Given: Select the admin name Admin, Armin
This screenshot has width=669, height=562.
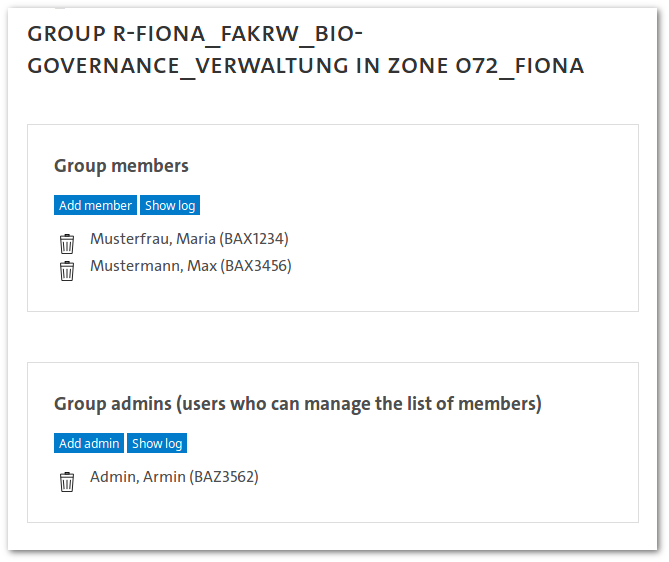Looking at the screenshot, I should tap(138, 477).
